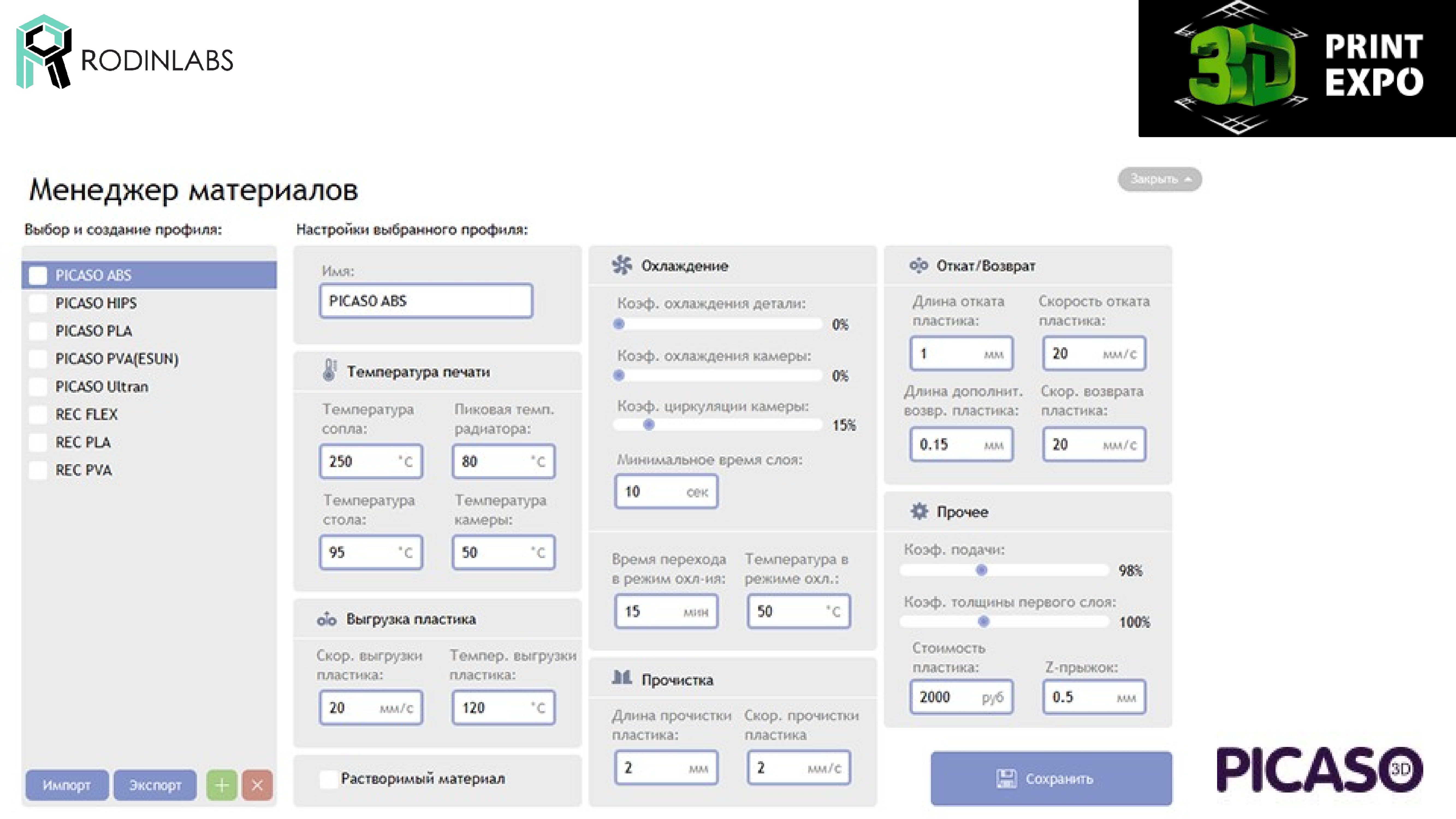
Task: Click Темпер. выгрузки пластика field 120
Action: 504,708
